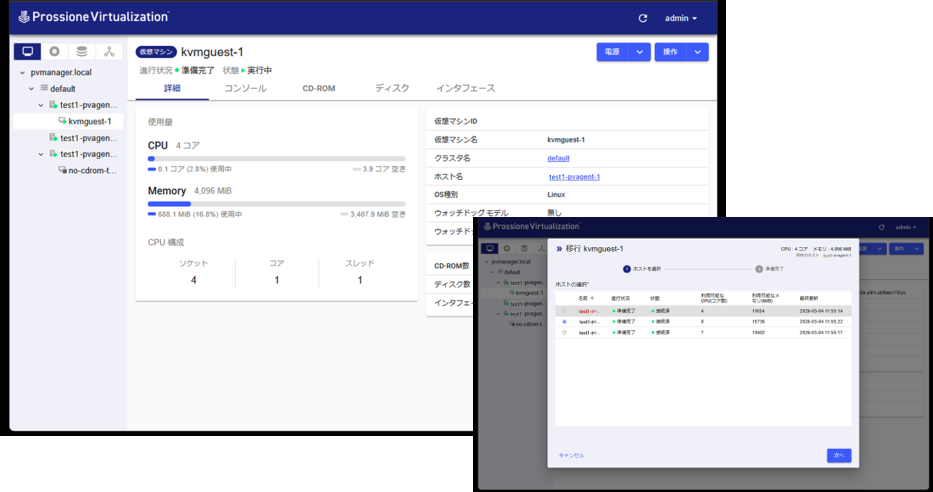933x492 pixels.
Task: Click the 仮想マシン名 value kvmguest-1
Action: [566, 140]
